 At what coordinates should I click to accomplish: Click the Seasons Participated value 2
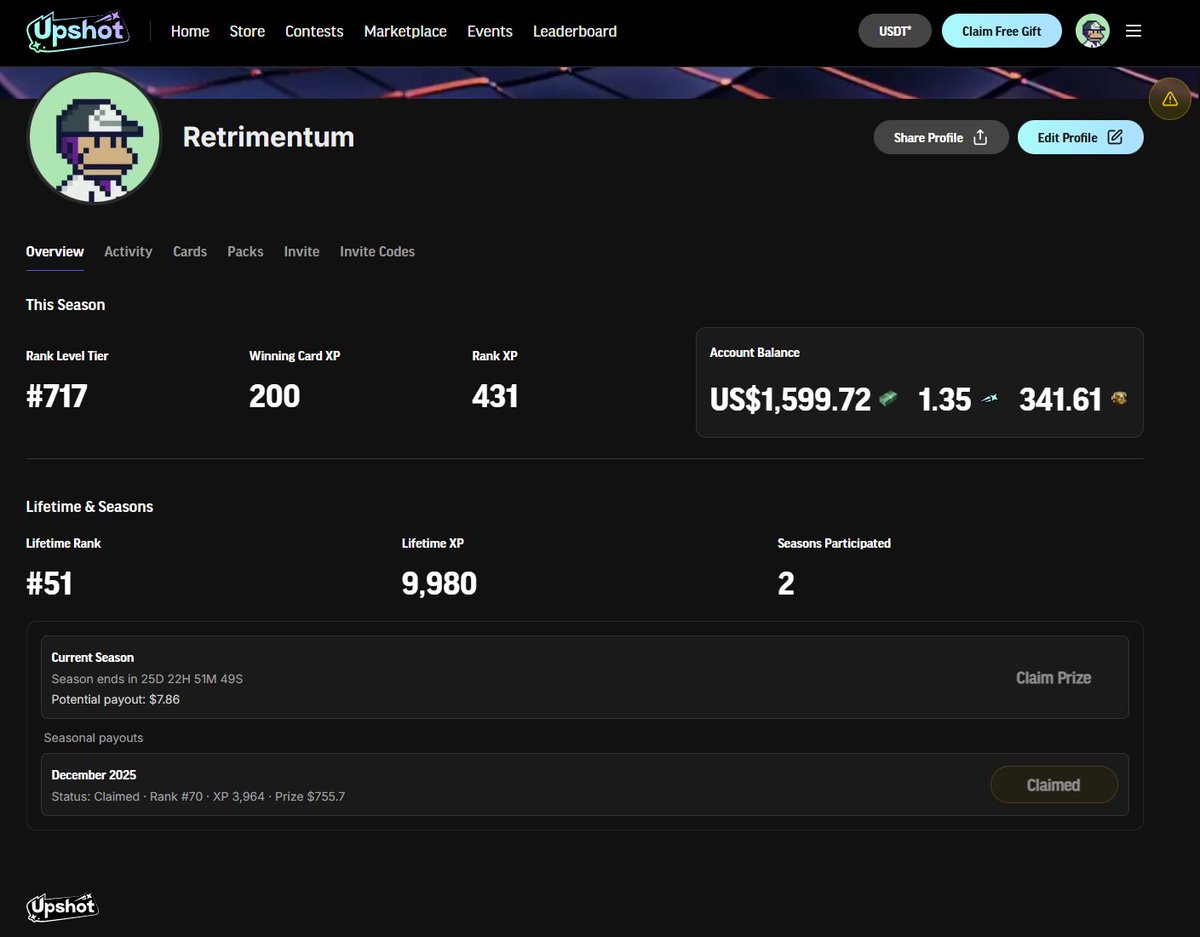[x=786, y=583]
